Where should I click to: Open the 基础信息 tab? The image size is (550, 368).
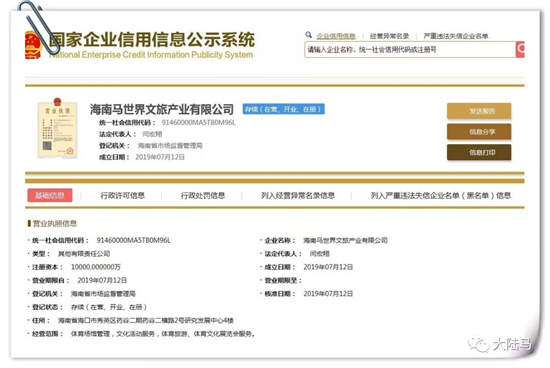50,195
